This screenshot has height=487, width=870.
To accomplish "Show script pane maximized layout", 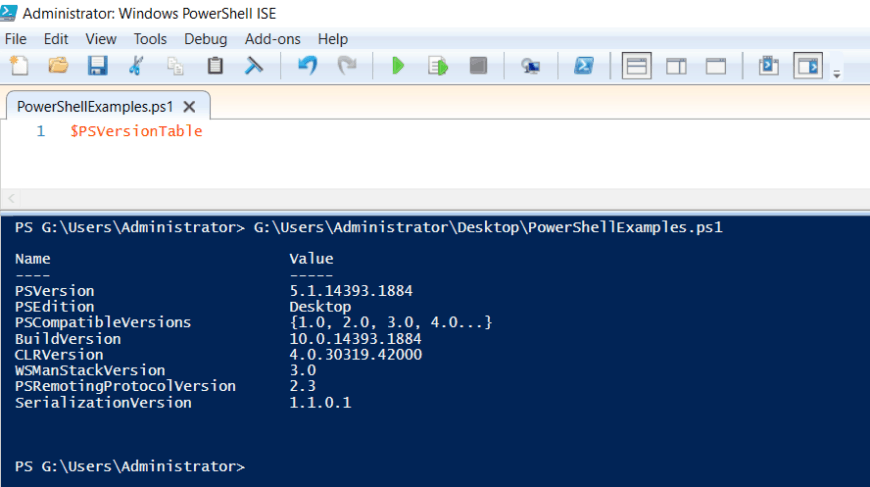I will click(716, 67).
